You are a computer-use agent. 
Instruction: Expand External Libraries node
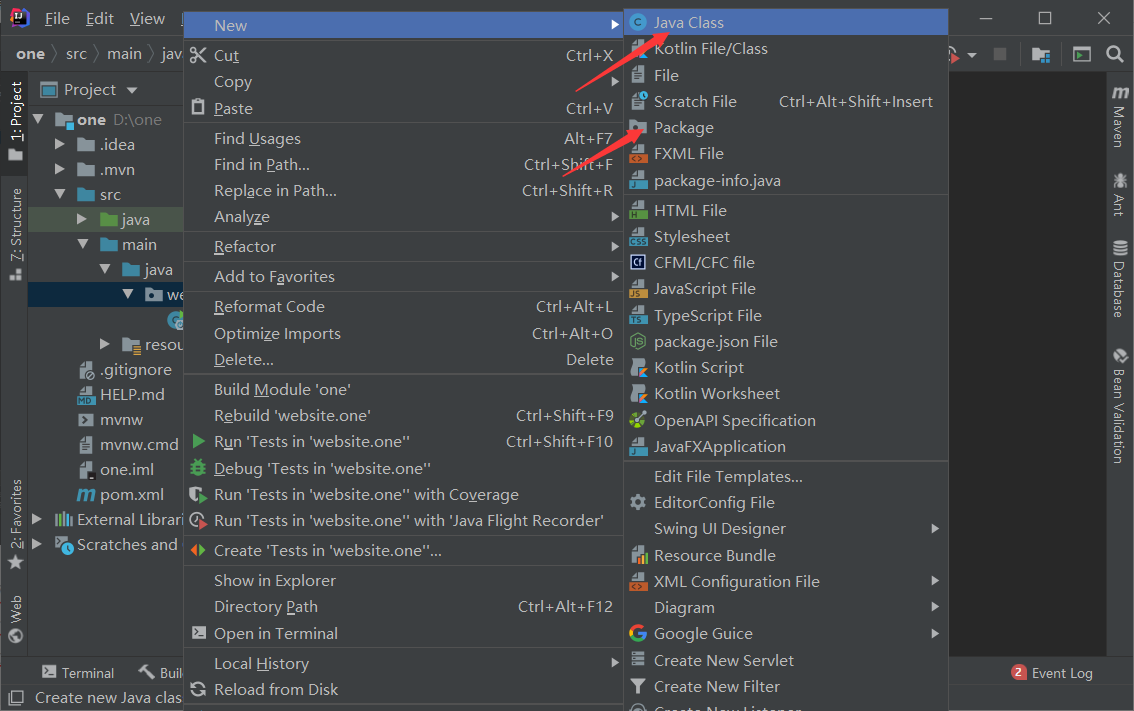(37, 519)
